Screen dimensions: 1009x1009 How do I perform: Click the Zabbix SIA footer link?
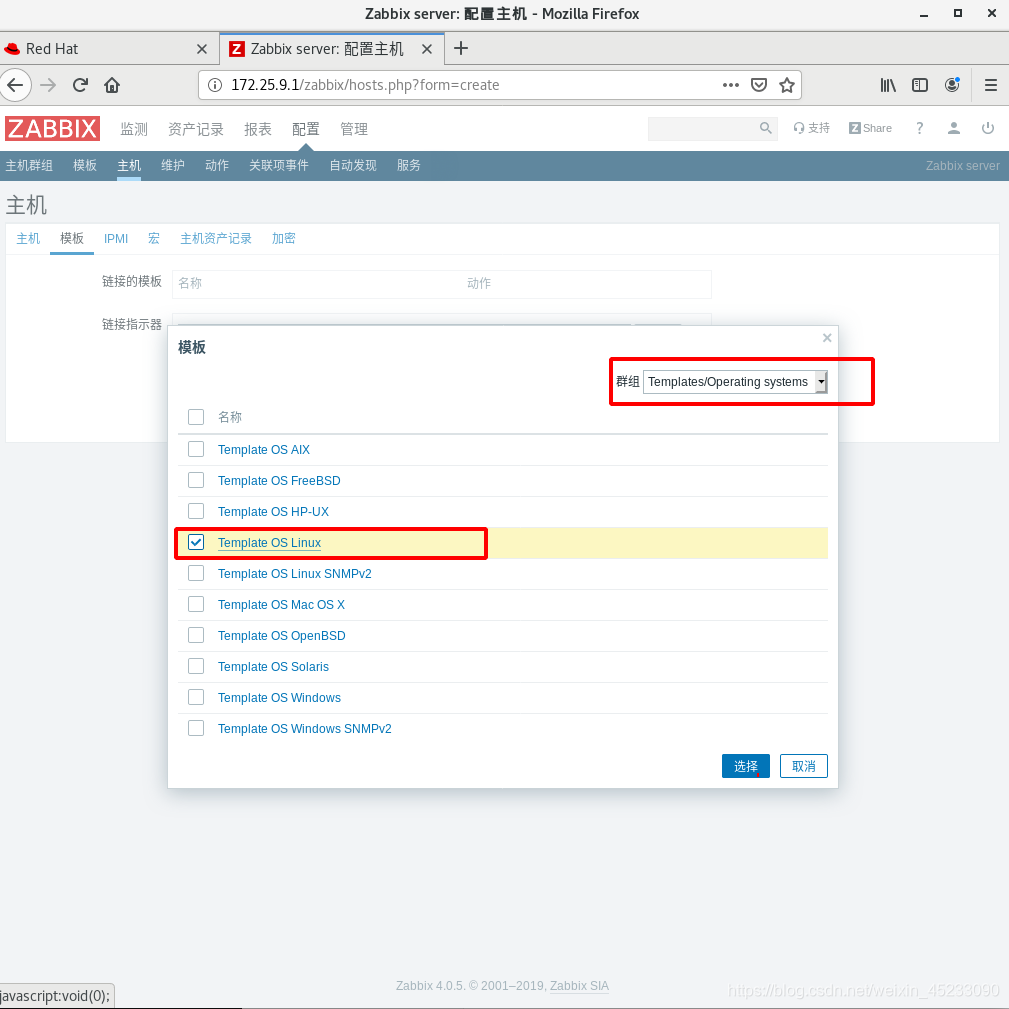(x=579, y=986)
